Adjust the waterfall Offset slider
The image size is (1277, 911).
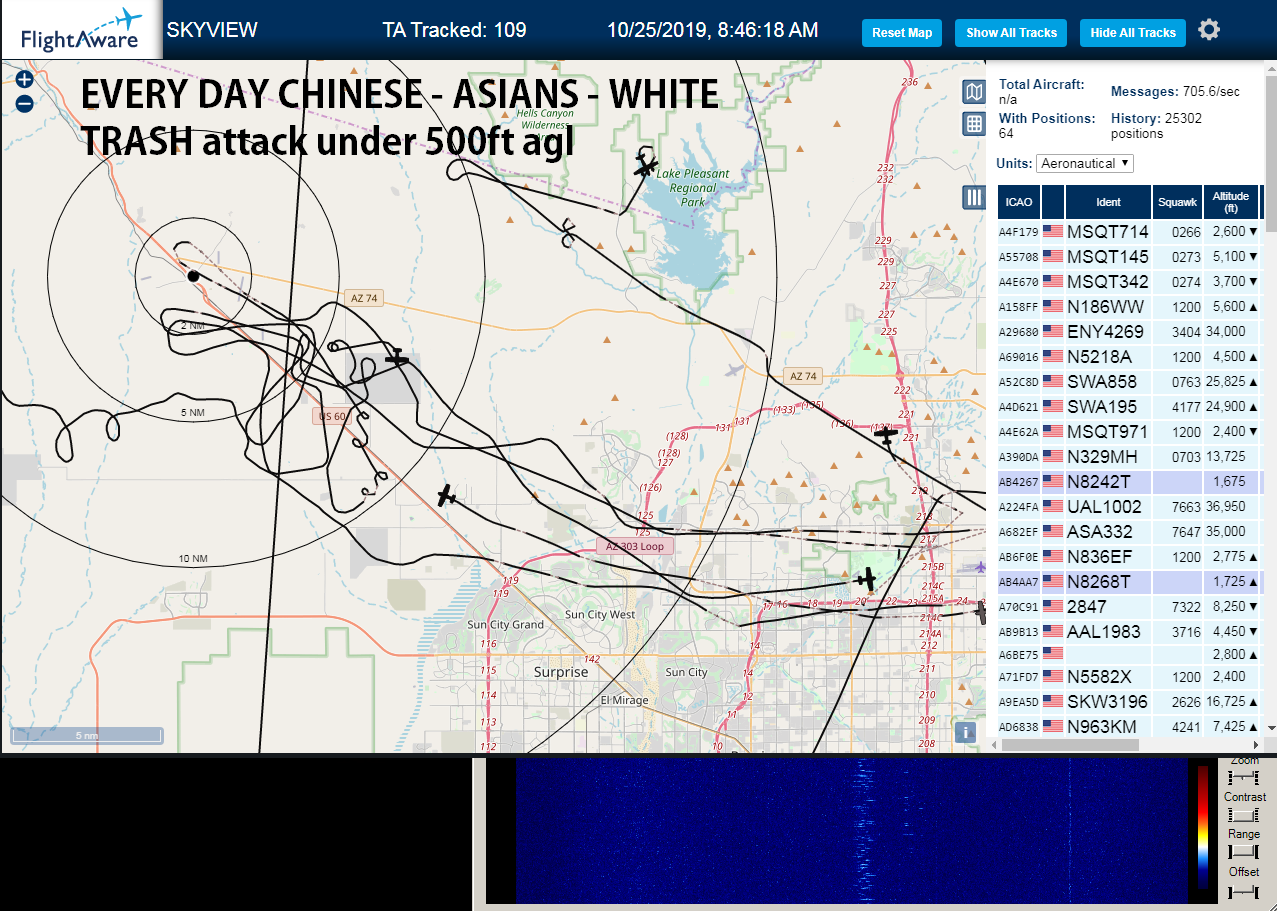pyautogui.click(x=1244, y=890)
